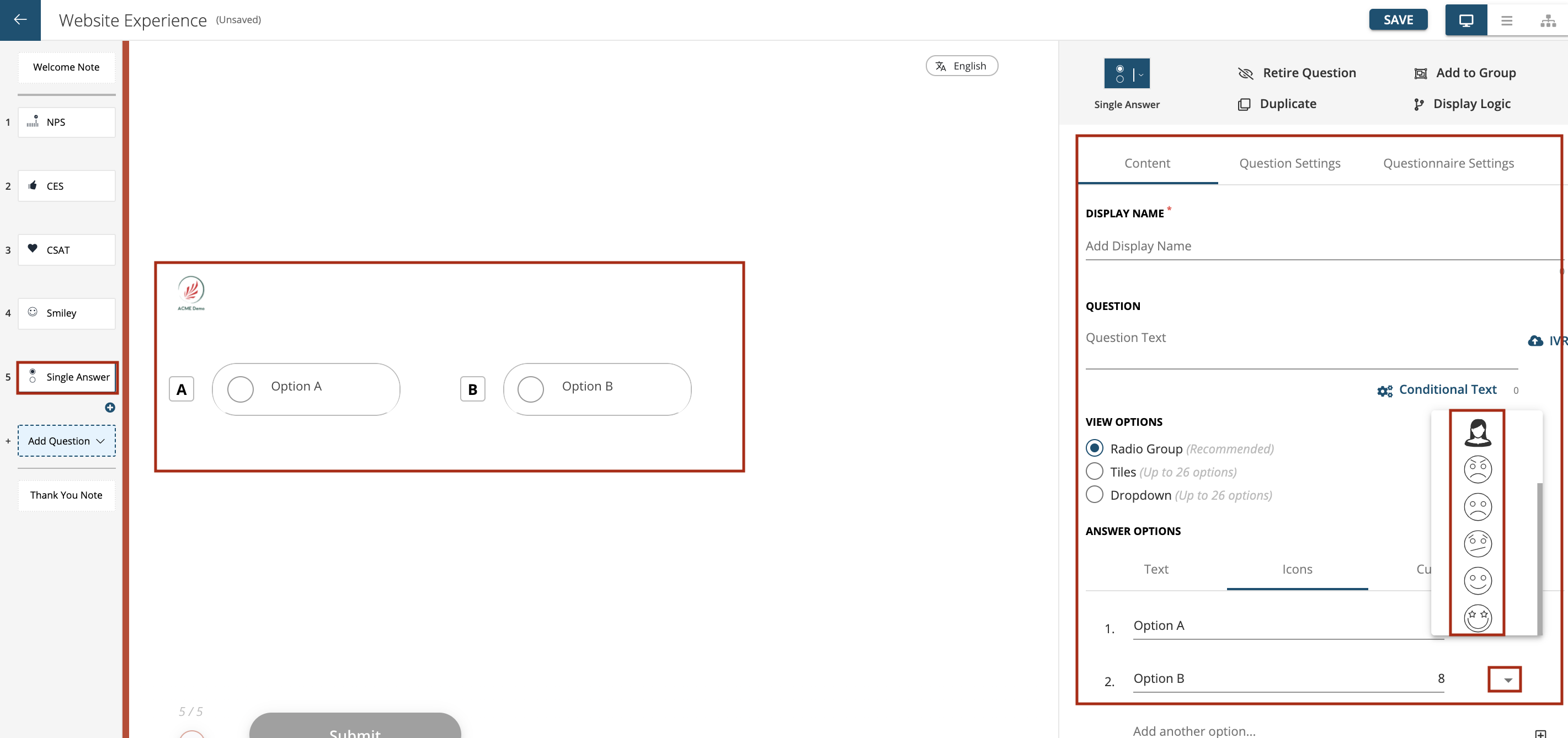The image size is (1568, 738).
Task: Select the Text answer options tab
Action: pyautogui.click(x=1155, y=569)
